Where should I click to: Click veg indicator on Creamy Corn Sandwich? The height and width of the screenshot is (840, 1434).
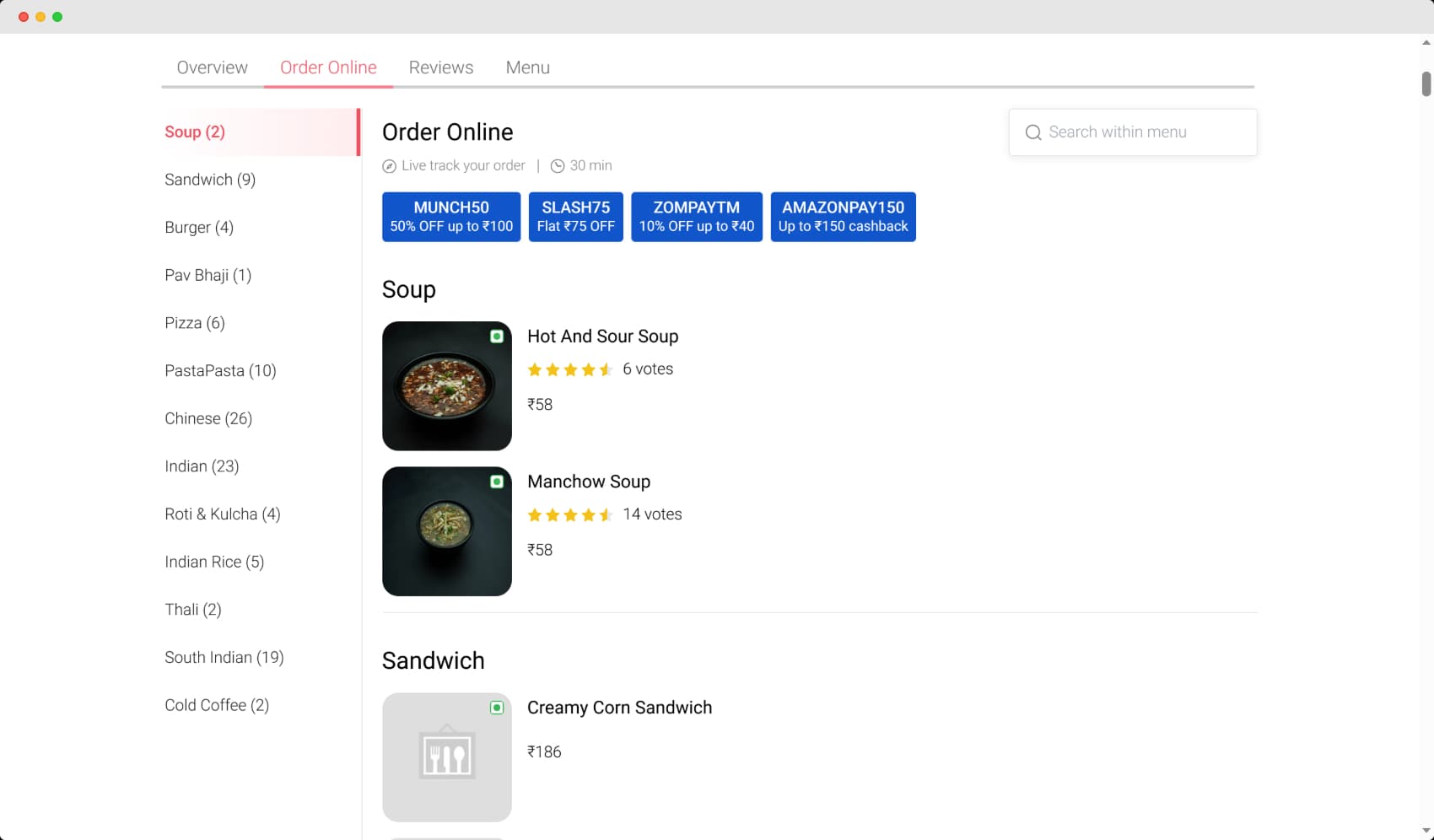pyautogui.click(x=497, y=708)
